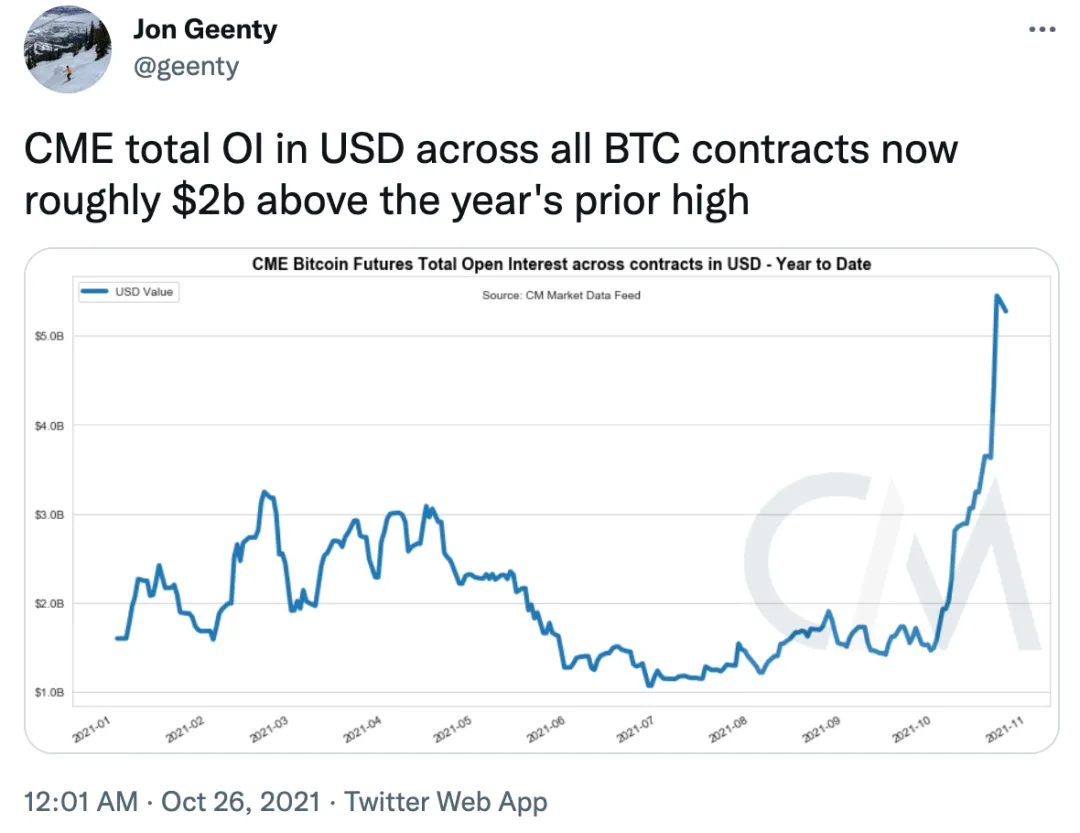Open the embedded CME Bitcoin Futures chart image

click(x=541, y=500)
